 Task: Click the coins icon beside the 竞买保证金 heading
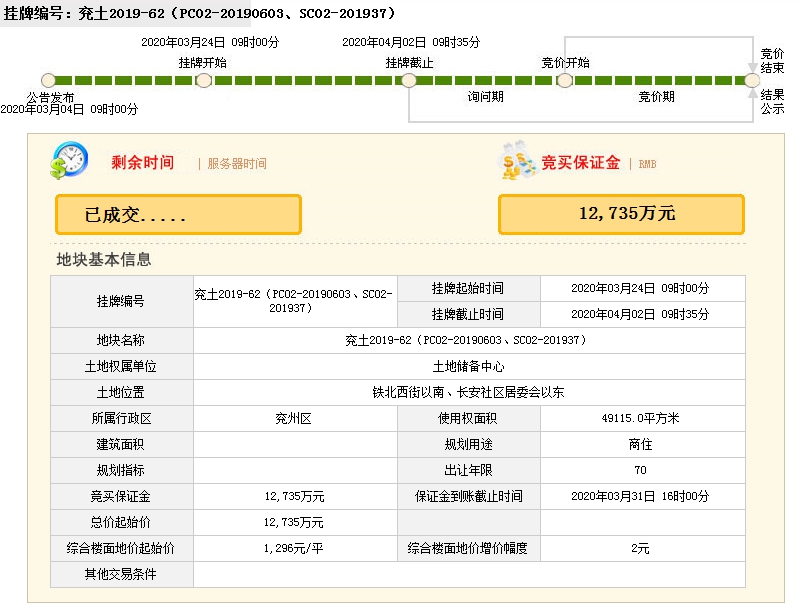518,162
